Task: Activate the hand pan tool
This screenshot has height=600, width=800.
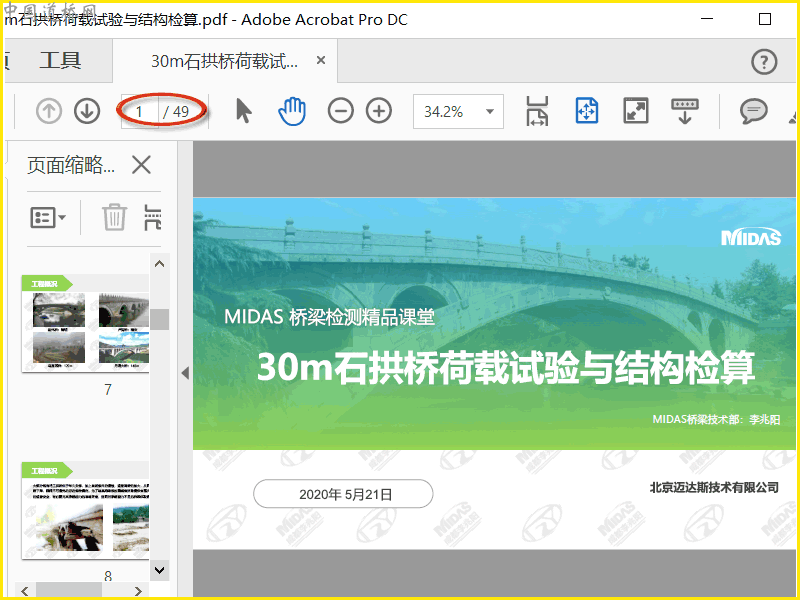Action: (x=292, y=111)
